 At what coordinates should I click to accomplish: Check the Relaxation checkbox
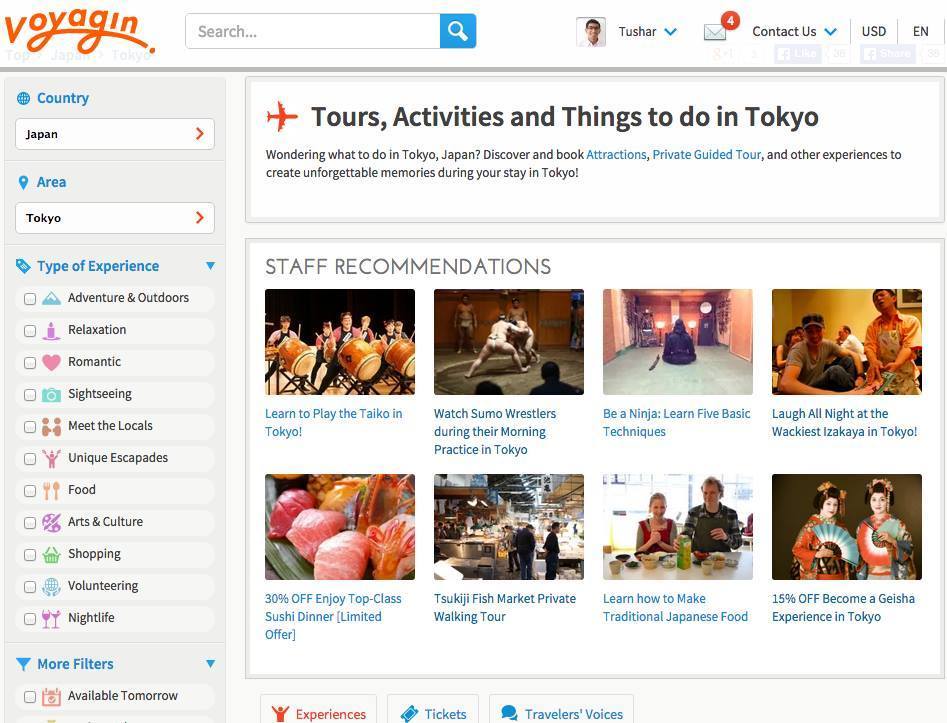point(30,331)
